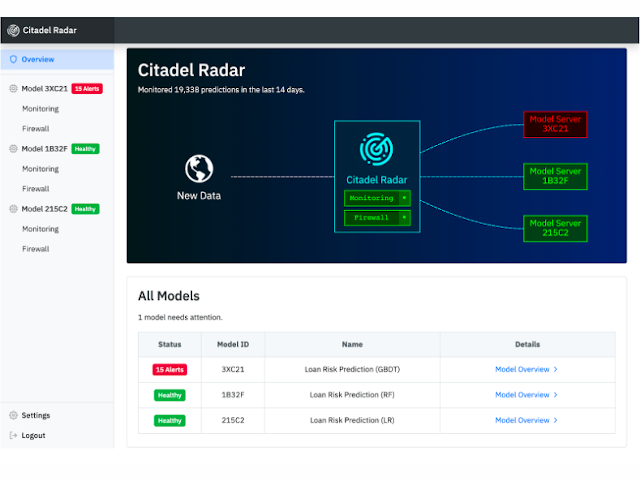640x480 pixels.
Task: Click the All Models heading
Action: pos(169,296)
